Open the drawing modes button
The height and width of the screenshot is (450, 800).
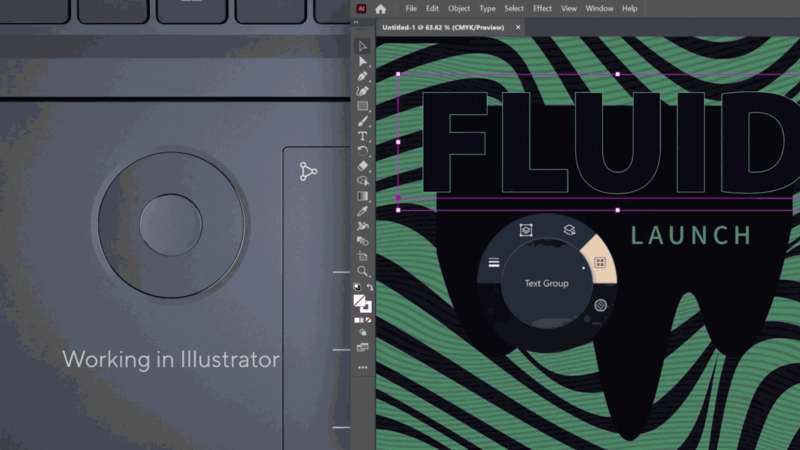362,333
